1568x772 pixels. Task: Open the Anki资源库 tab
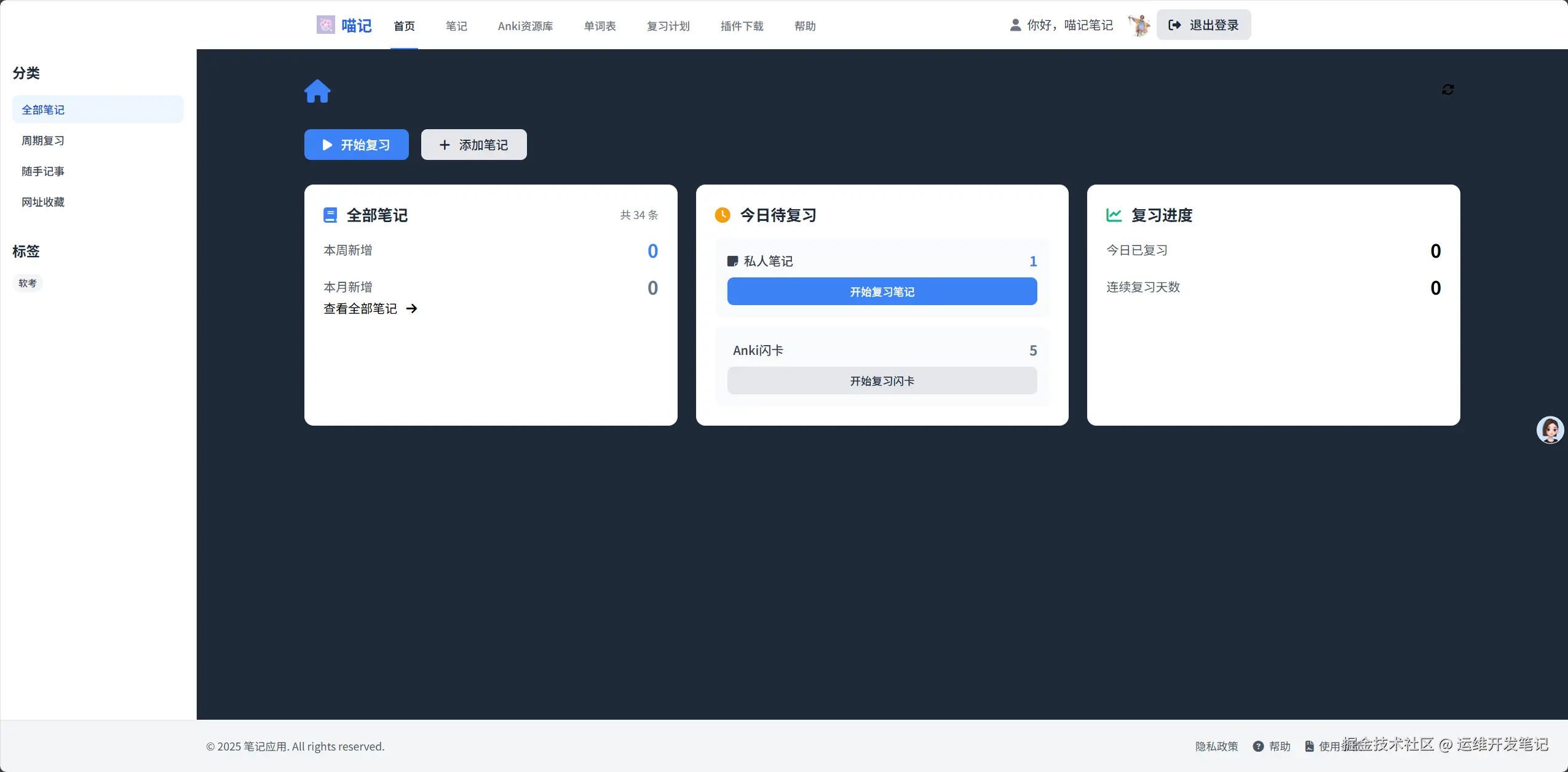[x=525, y=26]
